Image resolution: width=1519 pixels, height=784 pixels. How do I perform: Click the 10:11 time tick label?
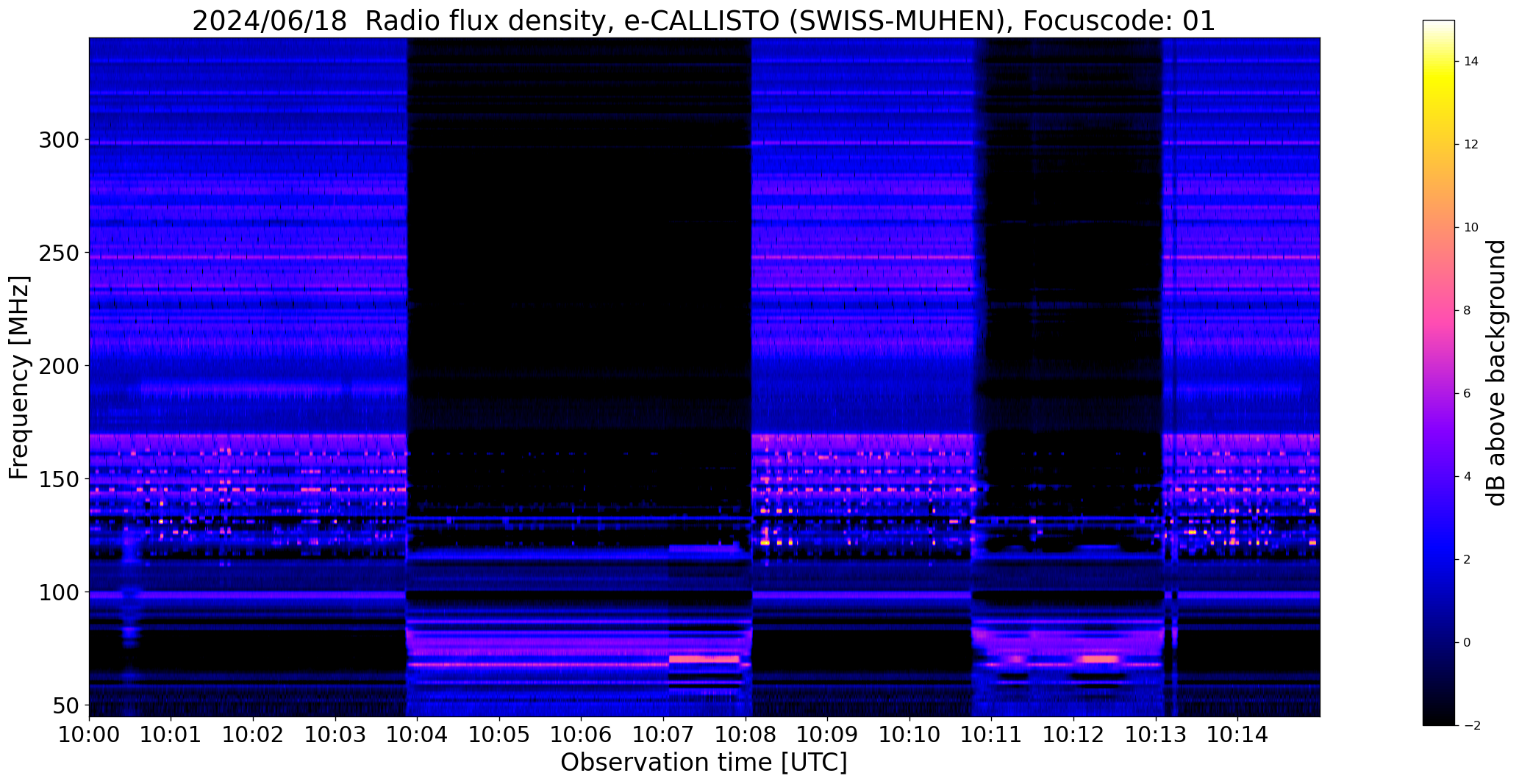[x=992, y=733]
